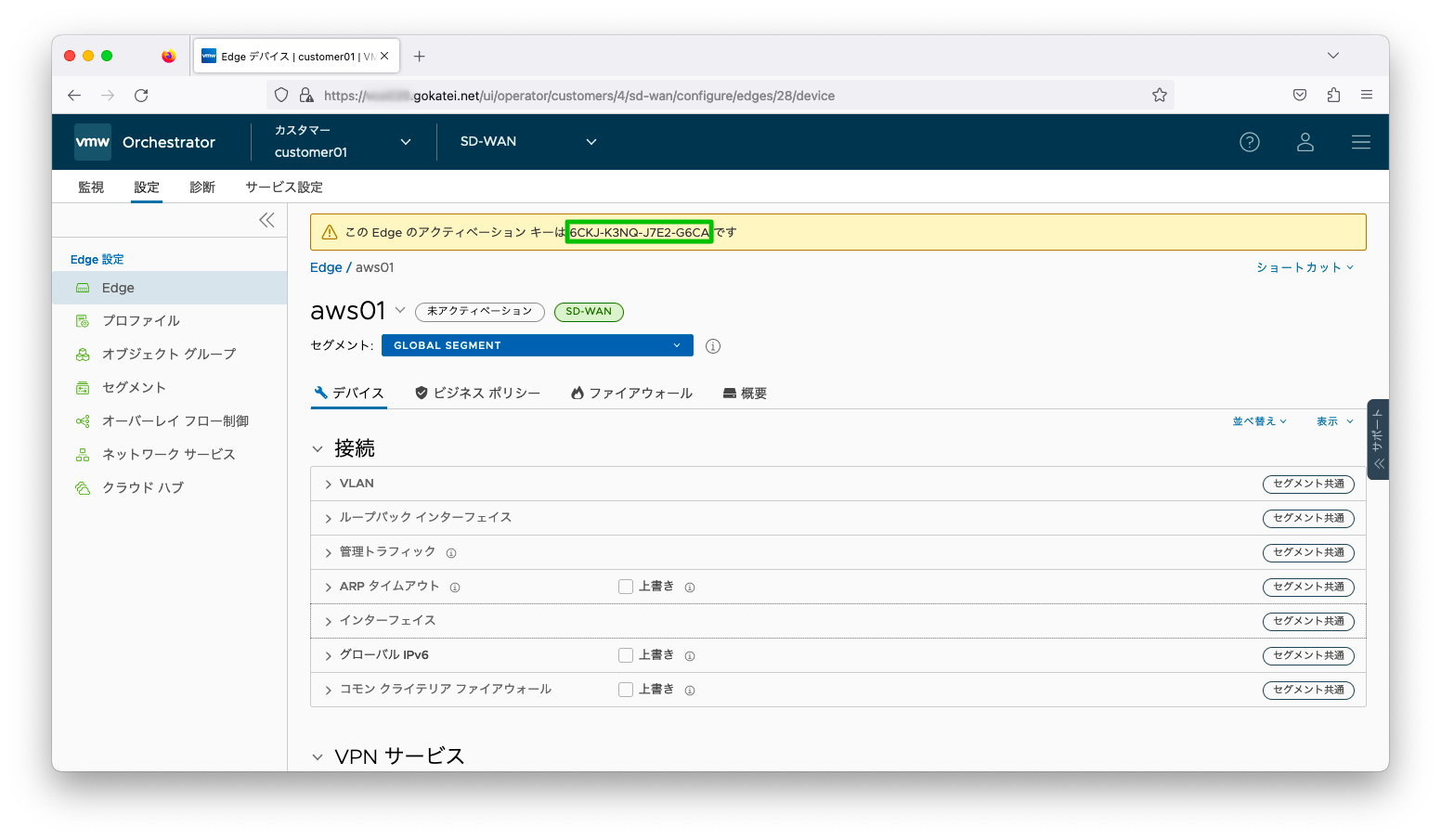Open the ショートカット dropdown

coord(1305,267)
